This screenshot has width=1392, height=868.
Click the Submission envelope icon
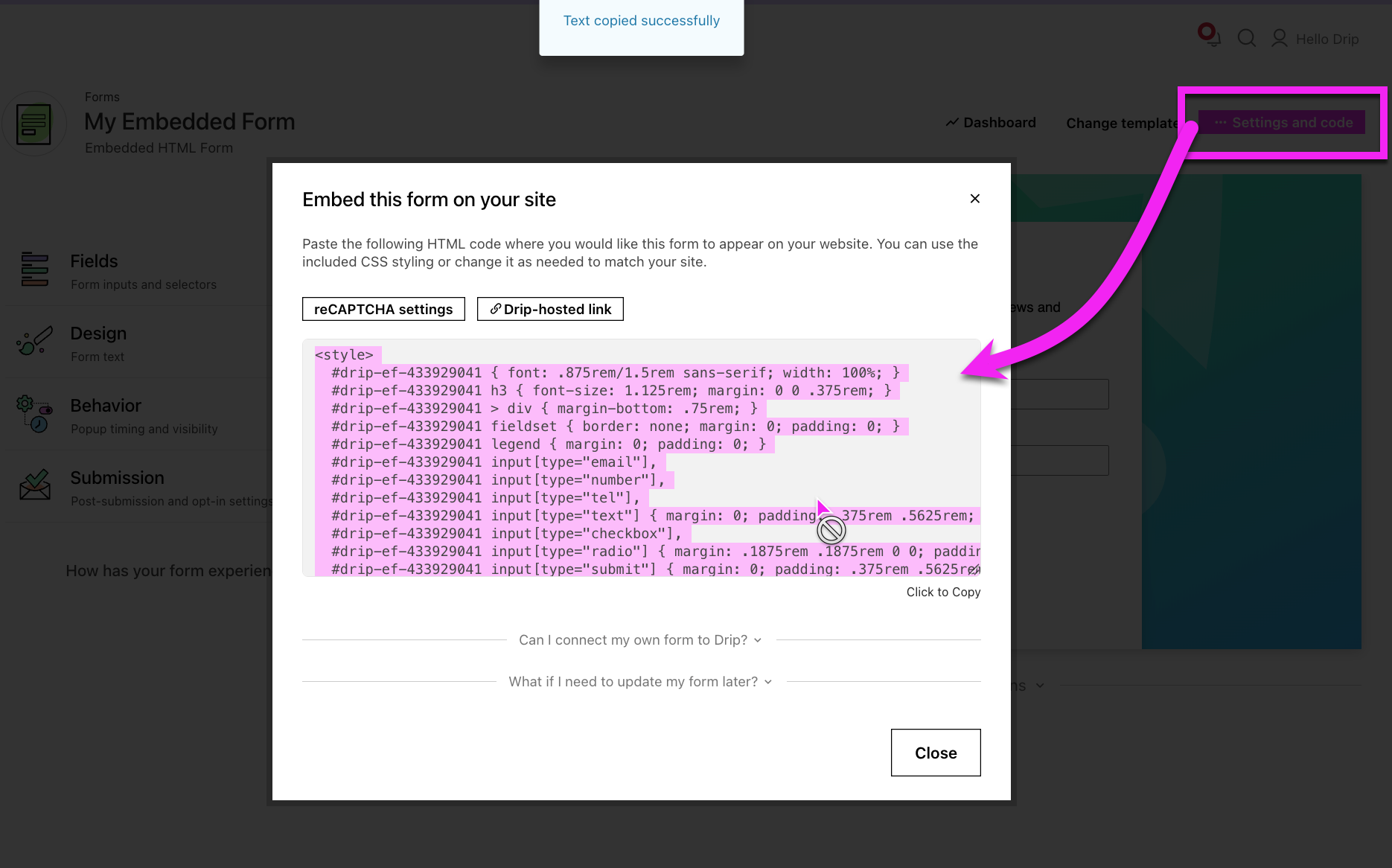(34, 485)
